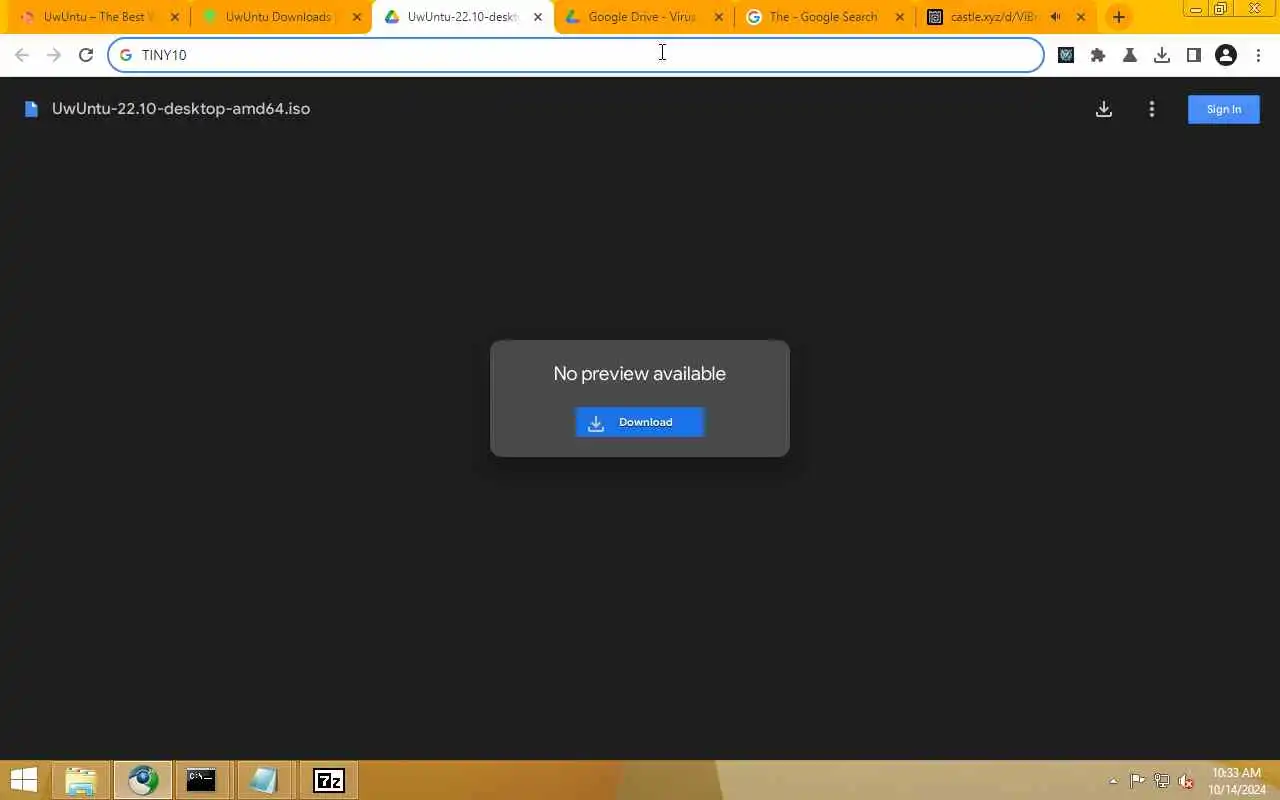Viewport: 1280px width, 800px height.
Task: Open the browser Downloads toolbar icon
Action: [x=1162, y=55]
